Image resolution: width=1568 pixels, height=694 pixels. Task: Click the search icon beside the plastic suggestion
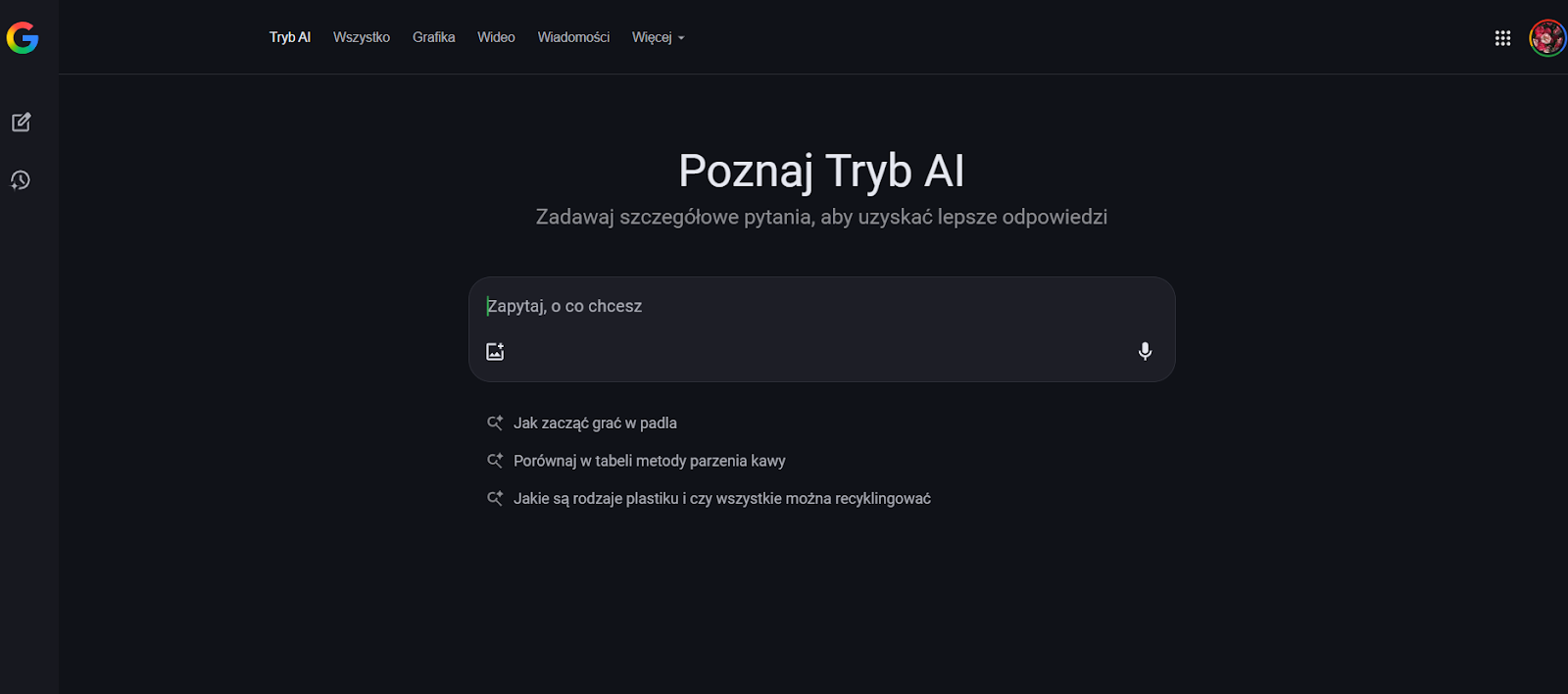click(x=495, y=499)
